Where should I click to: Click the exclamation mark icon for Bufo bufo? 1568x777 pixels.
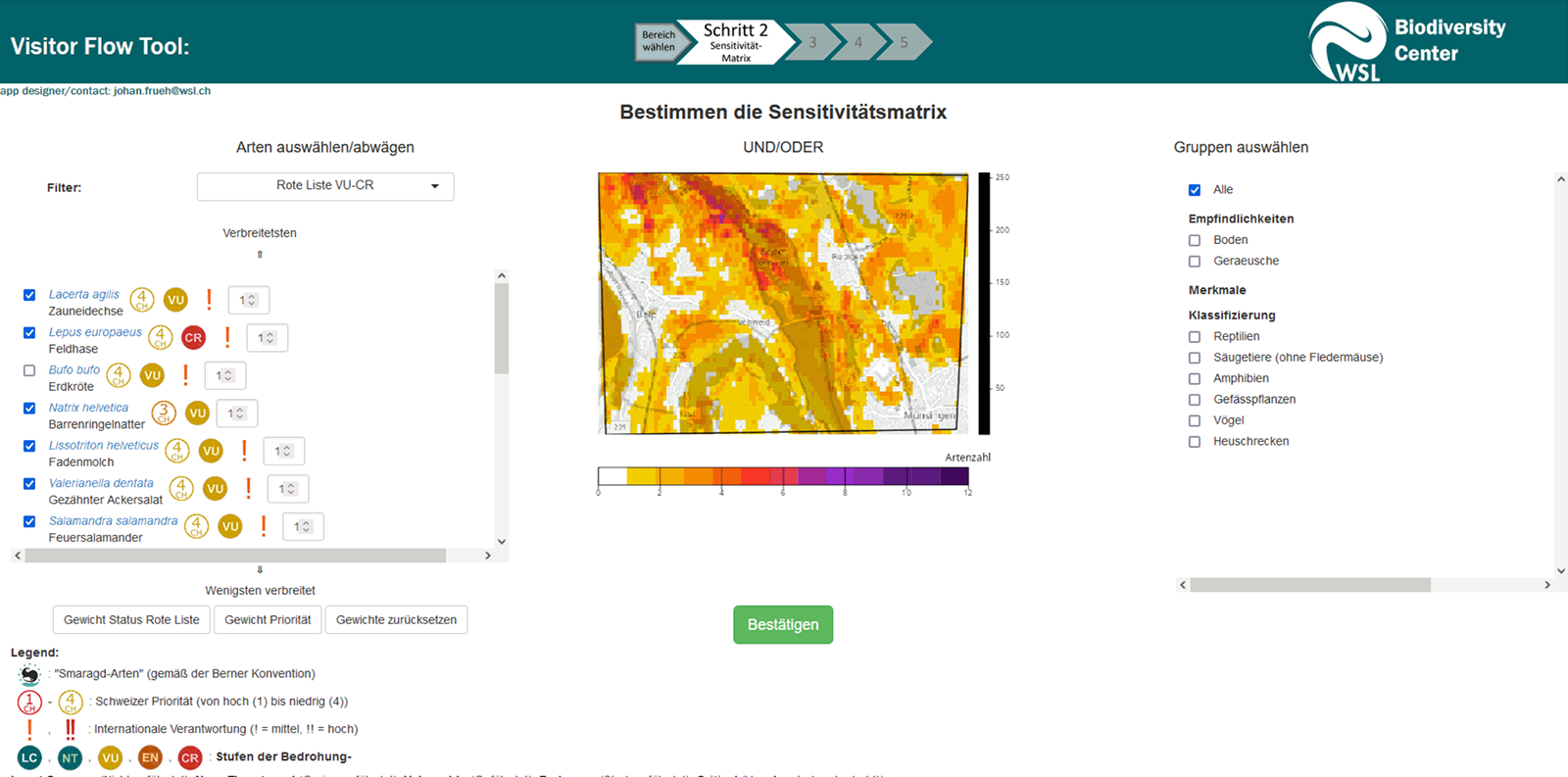[185, 374]
